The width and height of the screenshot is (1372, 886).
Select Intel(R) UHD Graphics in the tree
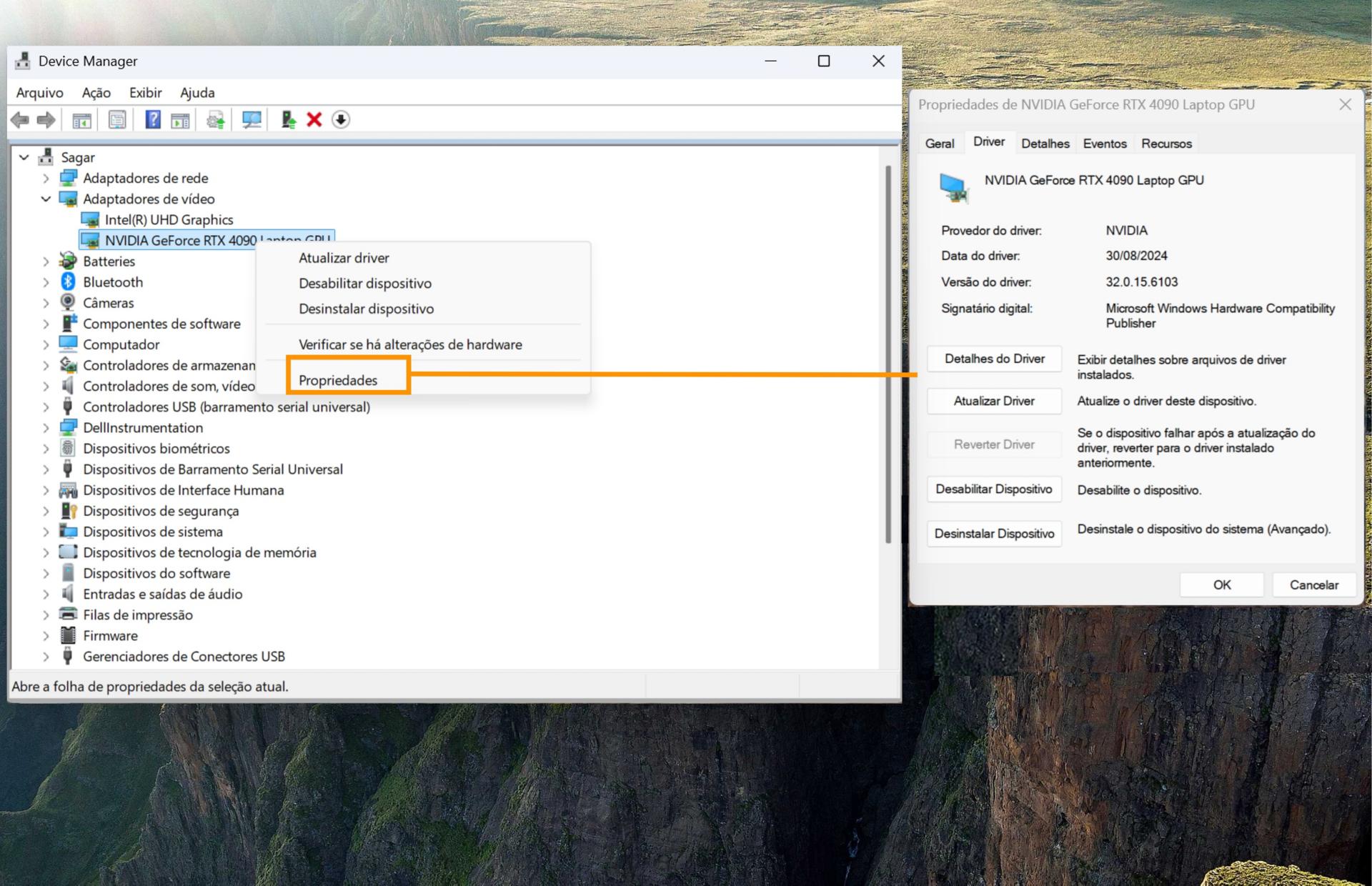point(169,219)
